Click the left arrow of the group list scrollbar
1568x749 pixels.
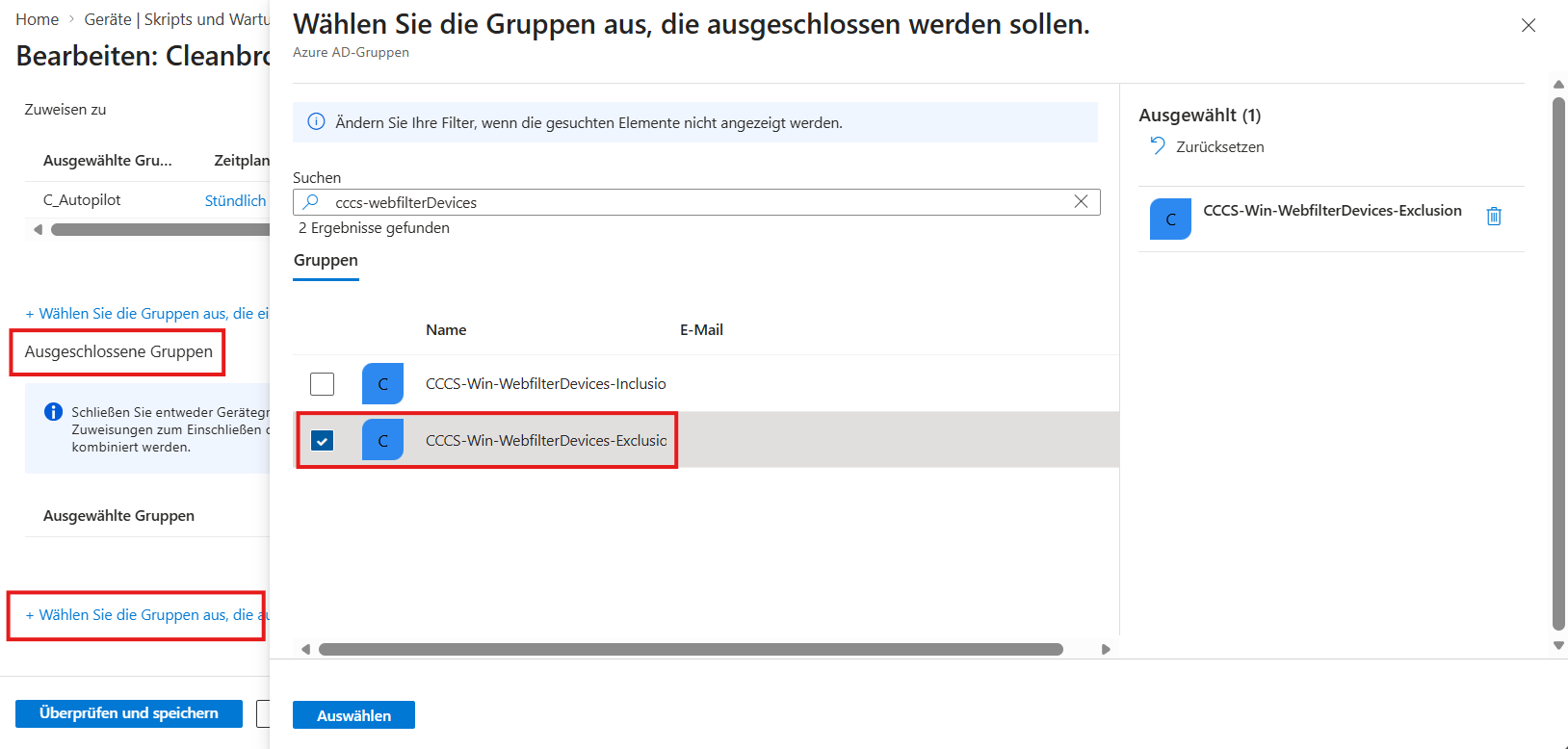point(305,649)
